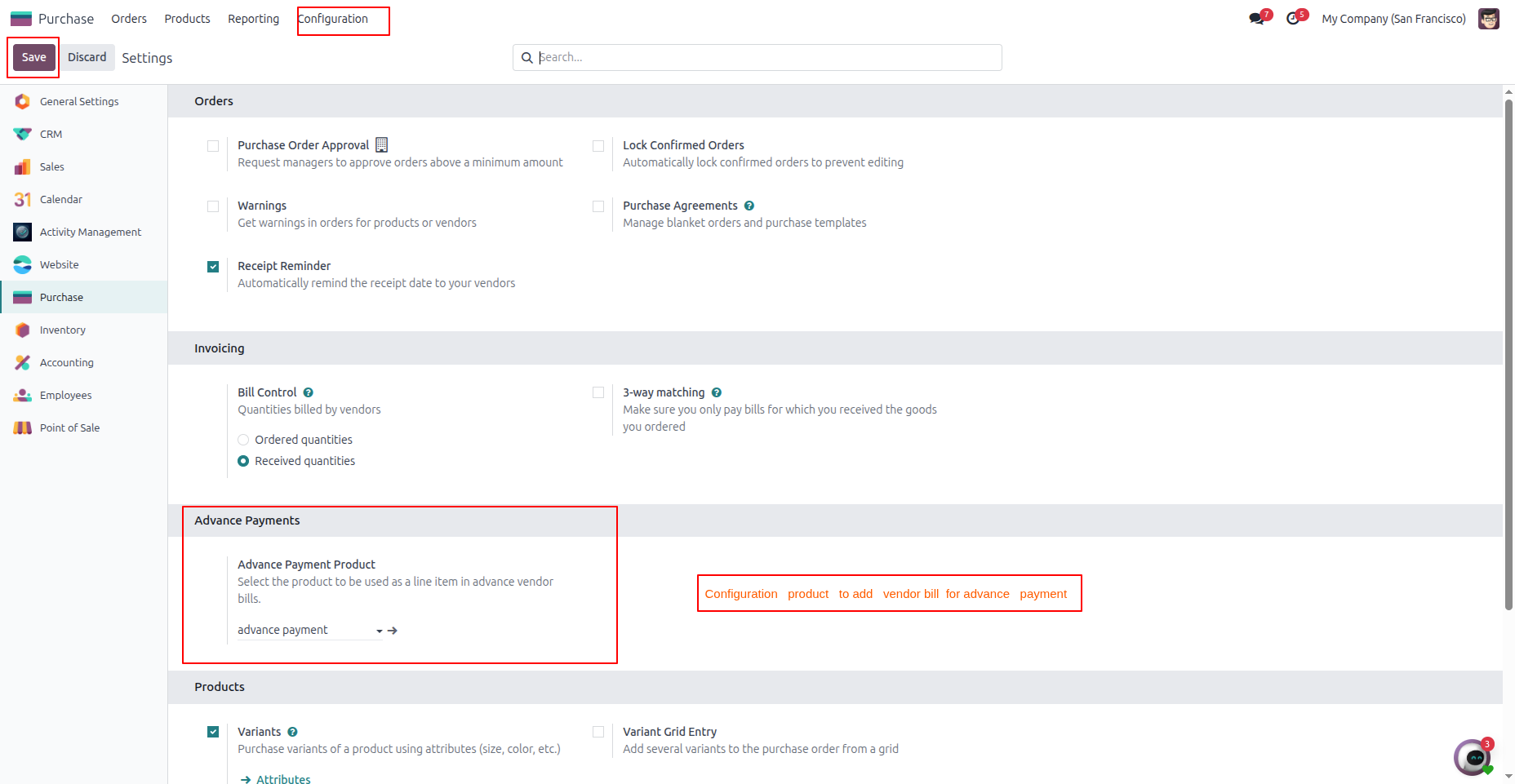Click the settings search input field
This screenshot has height=784, width=1515.
point(767,57)
